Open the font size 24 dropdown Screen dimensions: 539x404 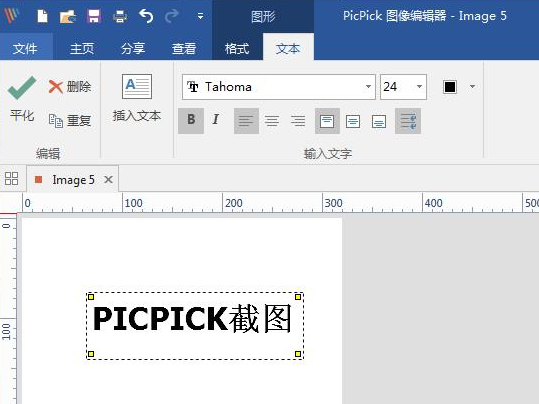(419, 87)
